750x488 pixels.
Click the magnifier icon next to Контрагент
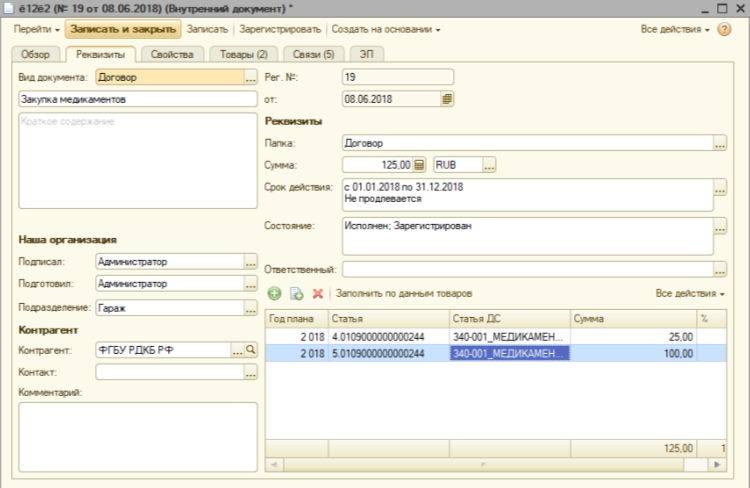click(x=251, y=350)
